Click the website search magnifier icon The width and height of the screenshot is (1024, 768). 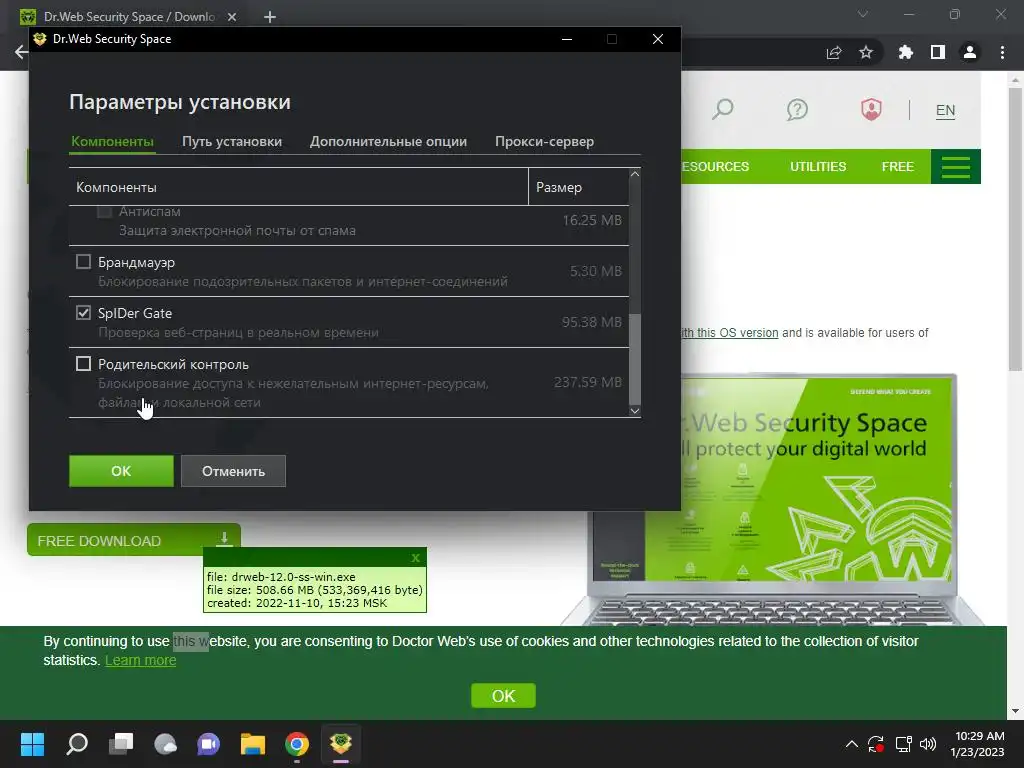(722, 109)
